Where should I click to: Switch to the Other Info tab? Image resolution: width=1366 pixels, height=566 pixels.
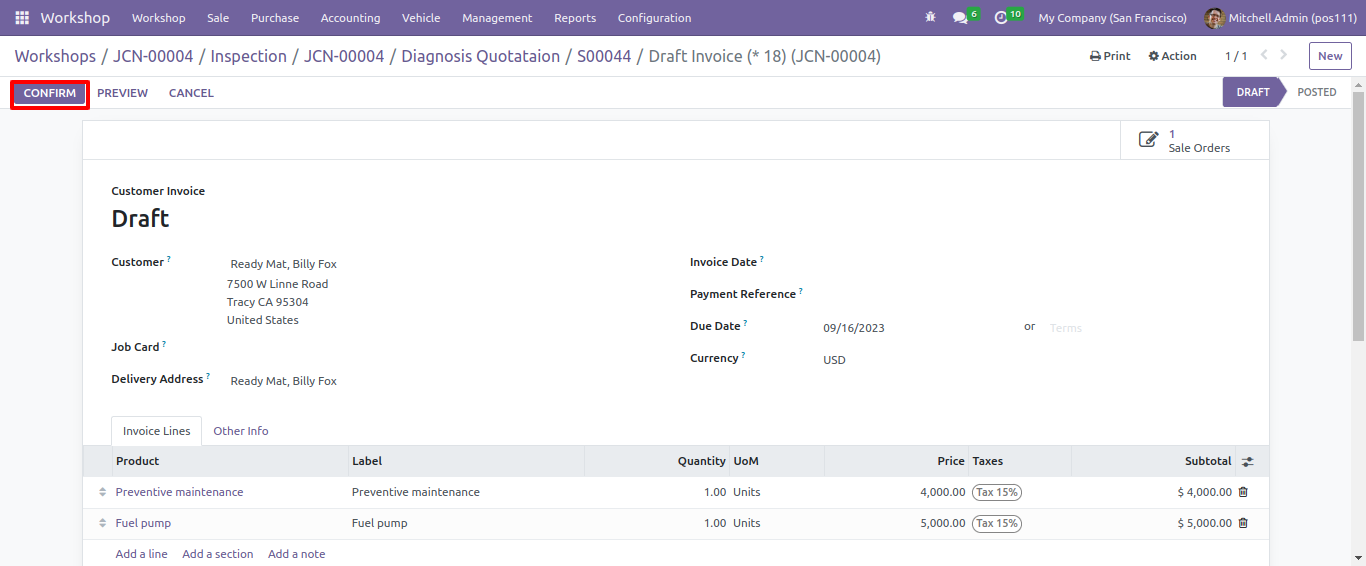[241, 431]
